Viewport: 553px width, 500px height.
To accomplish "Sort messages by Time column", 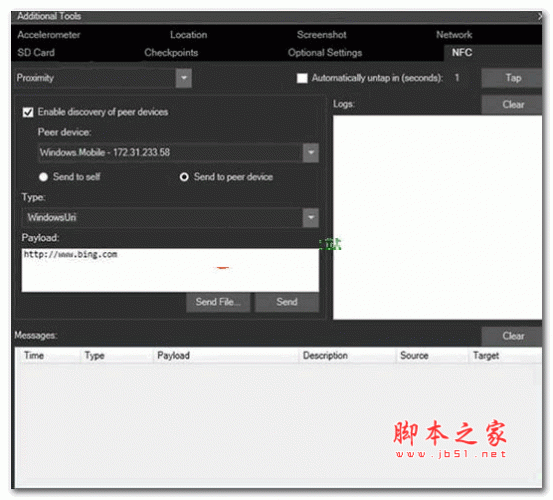I will click(49, 355).
